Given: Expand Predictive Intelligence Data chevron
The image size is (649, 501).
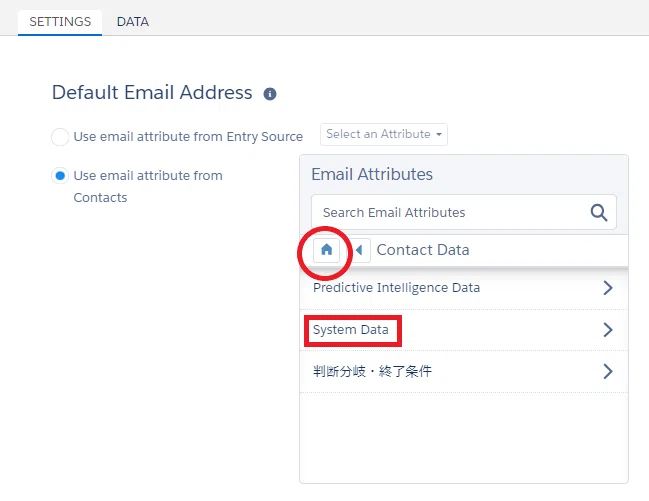Looking at the screenshot, I should tap(608, 288).
